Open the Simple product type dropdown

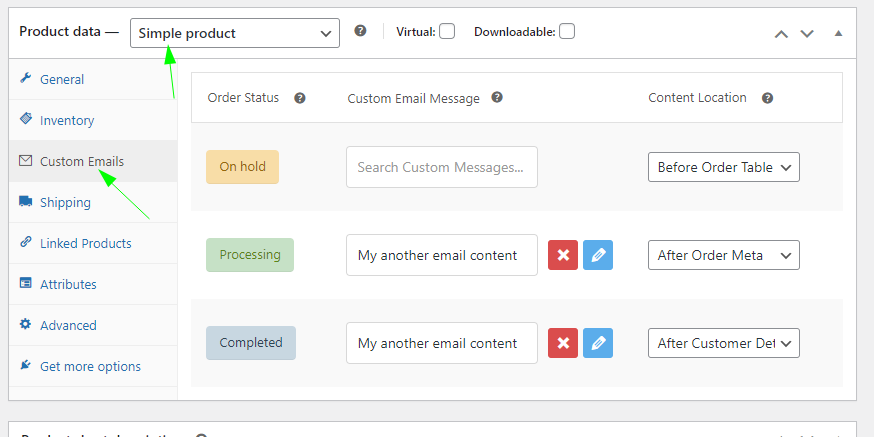pyautogui.click(x=235, y=33)
